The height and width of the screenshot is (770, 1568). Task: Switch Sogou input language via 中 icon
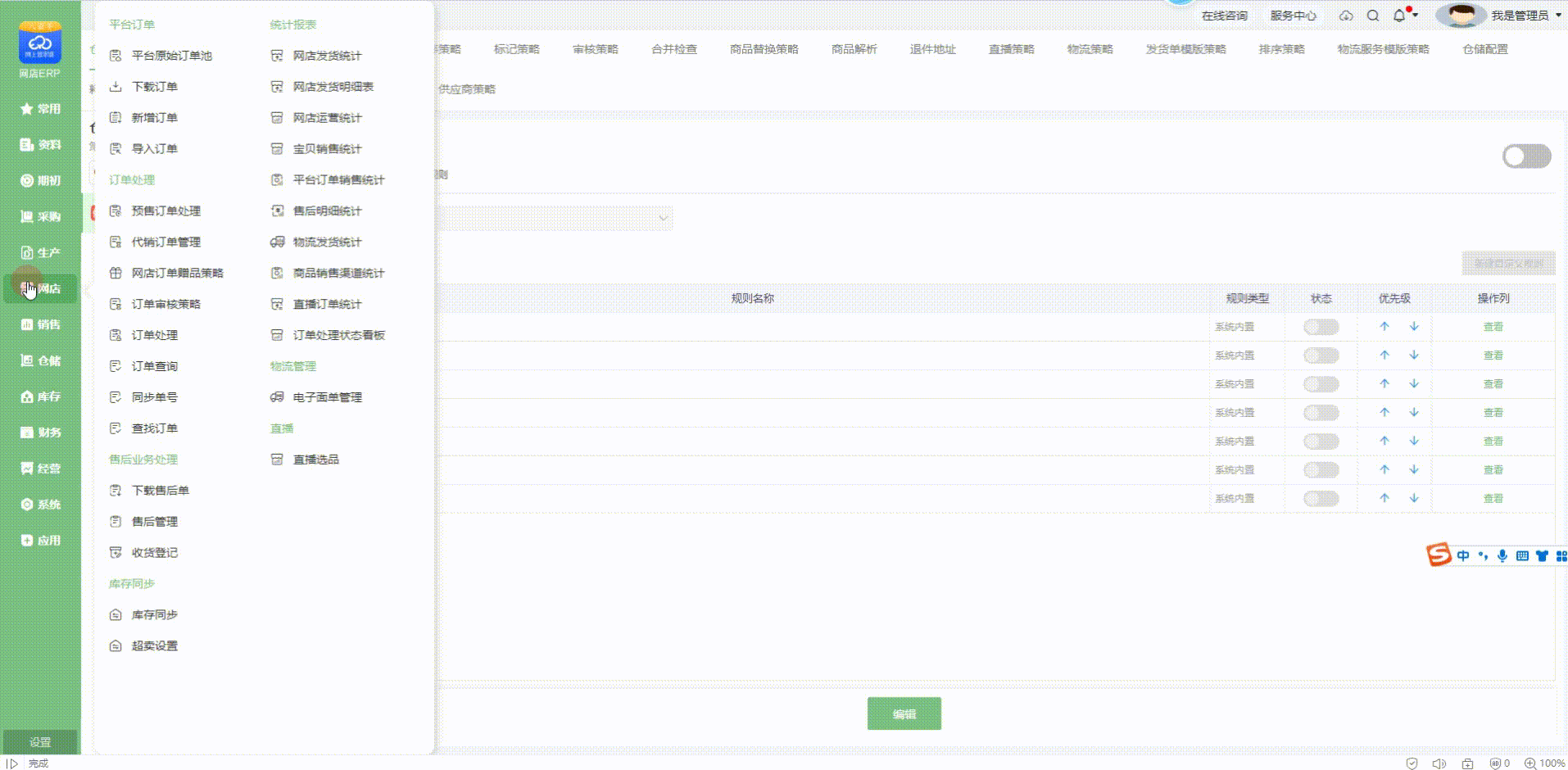1463,555
